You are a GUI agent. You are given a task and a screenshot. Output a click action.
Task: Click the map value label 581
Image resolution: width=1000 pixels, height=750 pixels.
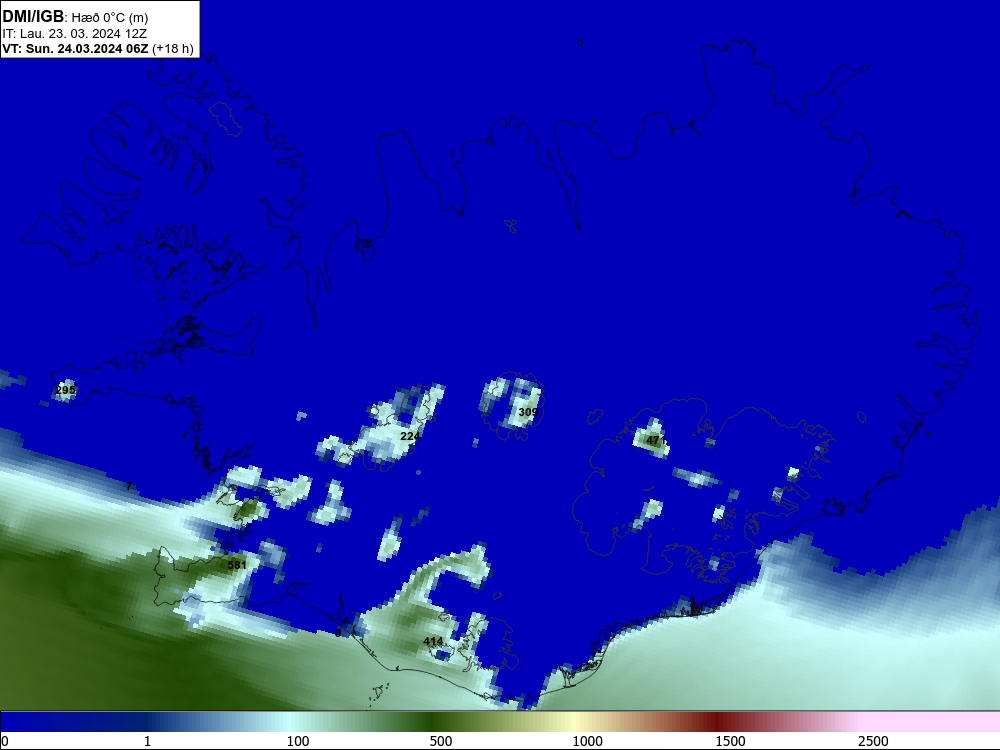pos(237,564)
